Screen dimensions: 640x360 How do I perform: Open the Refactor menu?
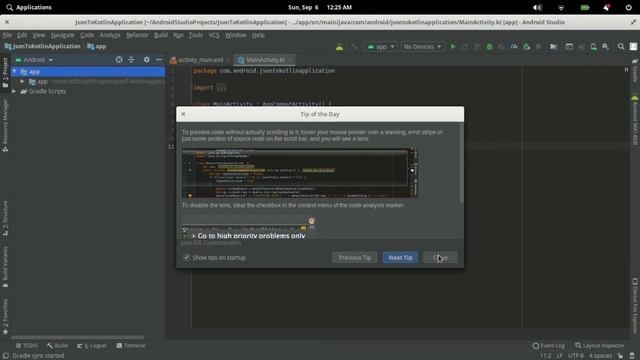tap(137, 35)
